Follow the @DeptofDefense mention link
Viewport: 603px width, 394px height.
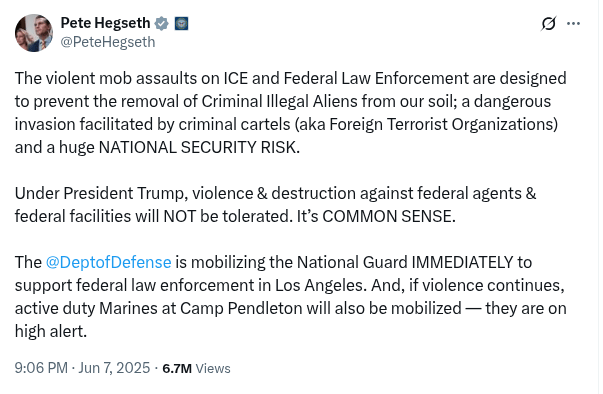pyautogui.click(x=108, y=263)
